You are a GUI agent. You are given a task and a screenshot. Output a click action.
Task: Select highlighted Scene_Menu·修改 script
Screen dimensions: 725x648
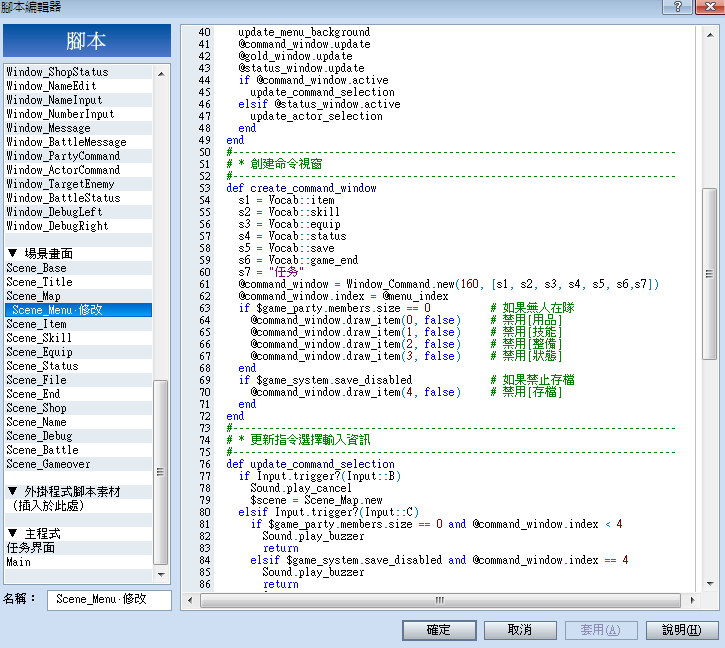click(79, 310)
